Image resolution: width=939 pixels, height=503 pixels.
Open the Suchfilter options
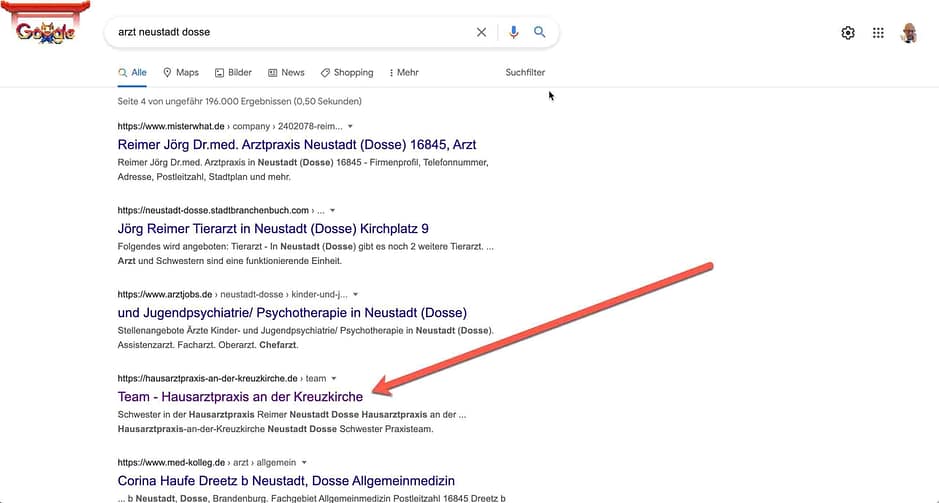tap(525, 73)
